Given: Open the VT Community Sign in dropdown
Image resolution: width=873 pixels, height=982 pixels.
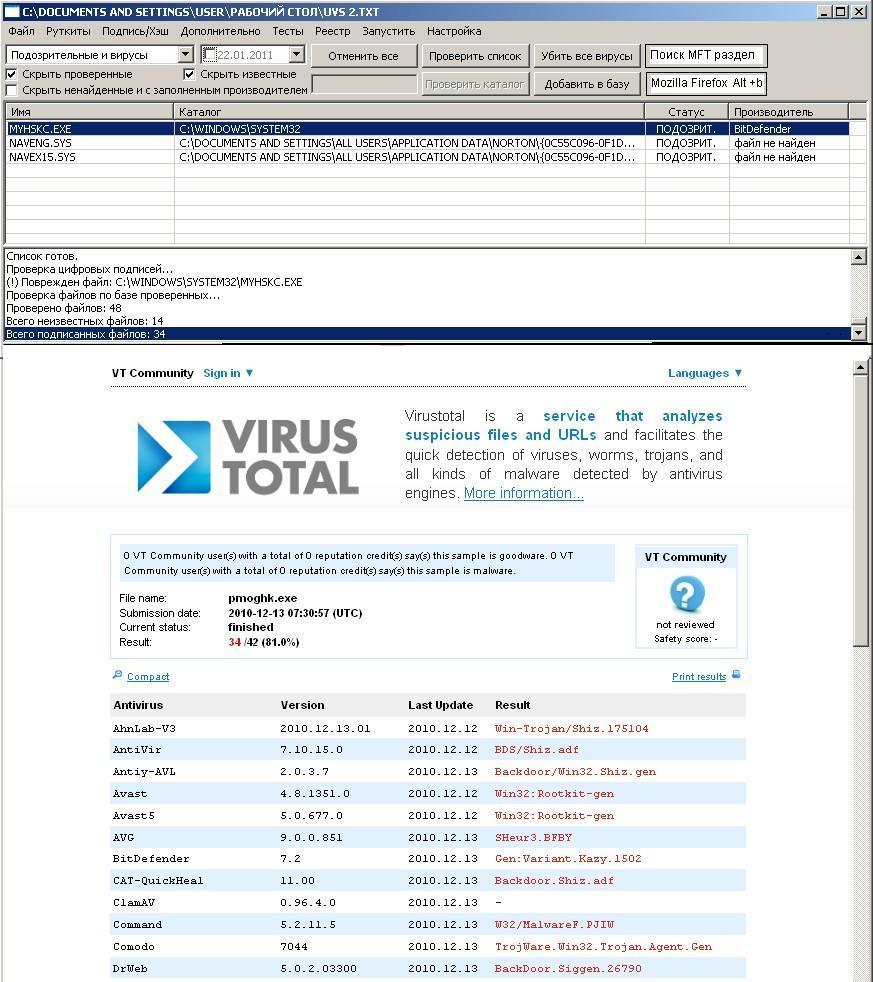Looking at the screenshot, I should (228, 373).
